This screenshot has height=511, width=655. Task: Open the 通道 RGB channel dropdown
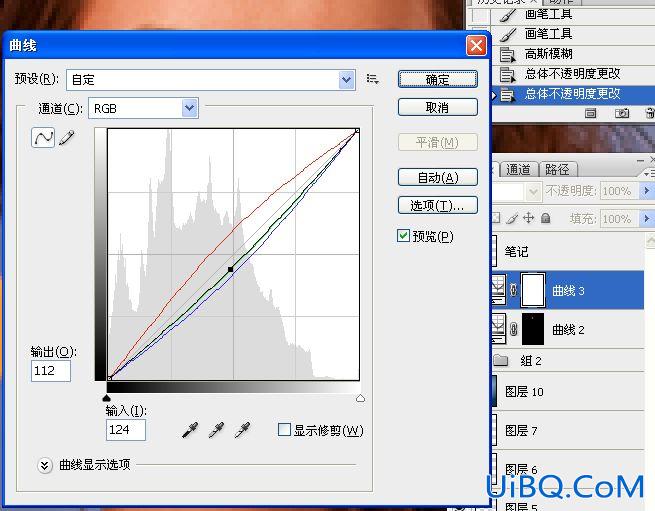point(189,108)
